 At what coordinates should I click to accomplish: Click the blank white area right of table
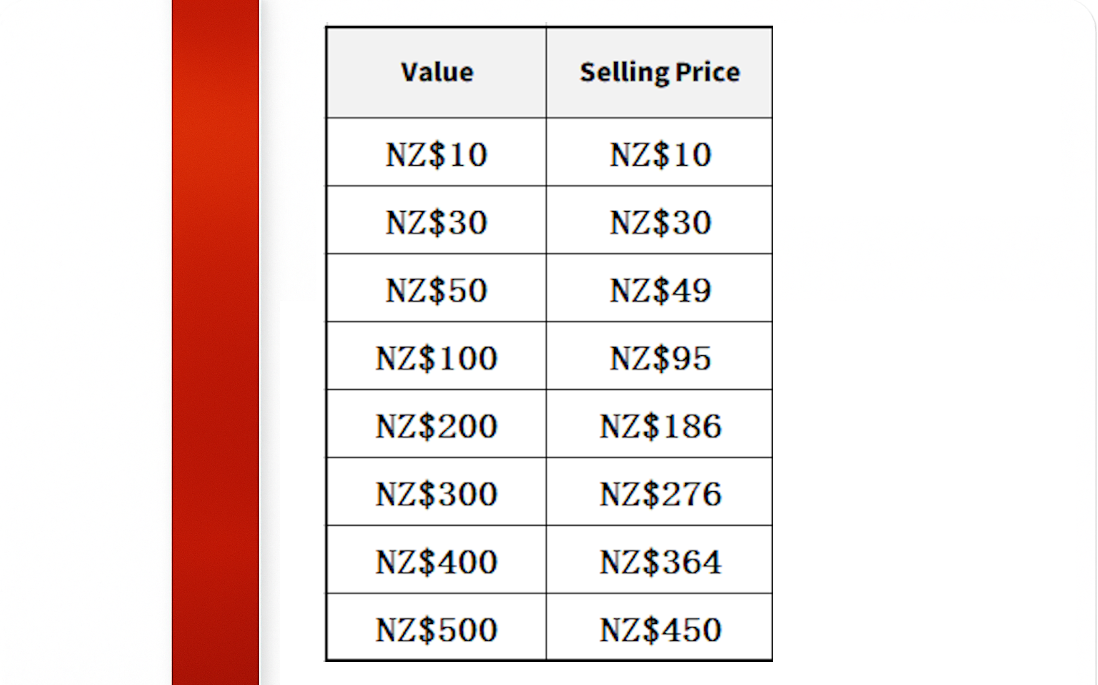point(930,340)
